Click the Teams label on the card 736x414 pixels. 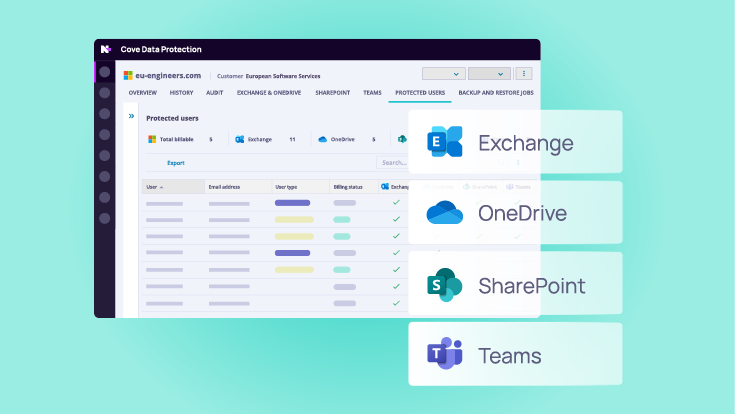click(x=510, y=356)
